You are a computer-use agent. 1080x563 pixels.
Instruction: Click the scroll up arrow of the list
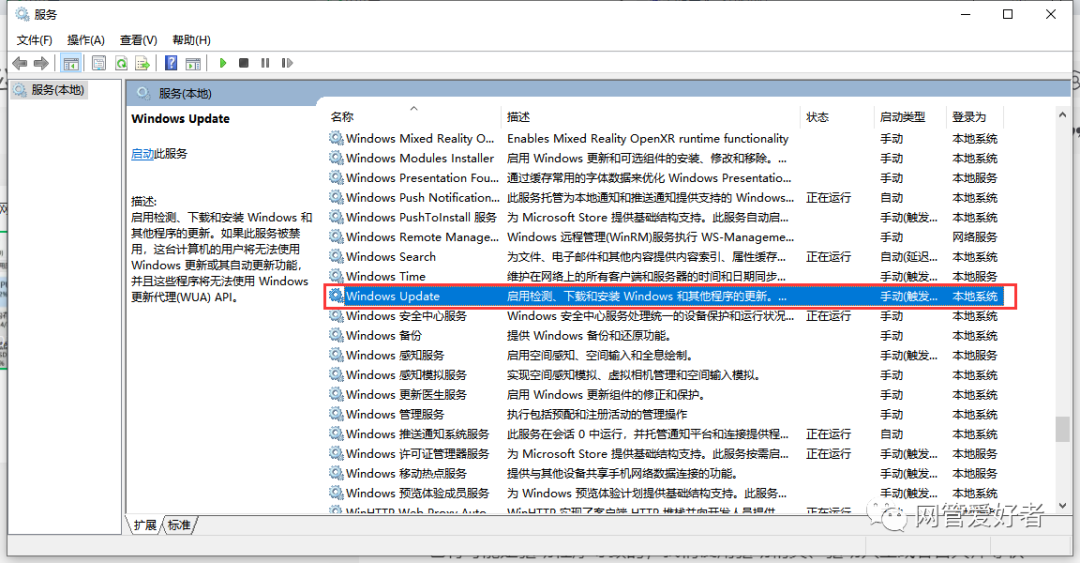1062,115
